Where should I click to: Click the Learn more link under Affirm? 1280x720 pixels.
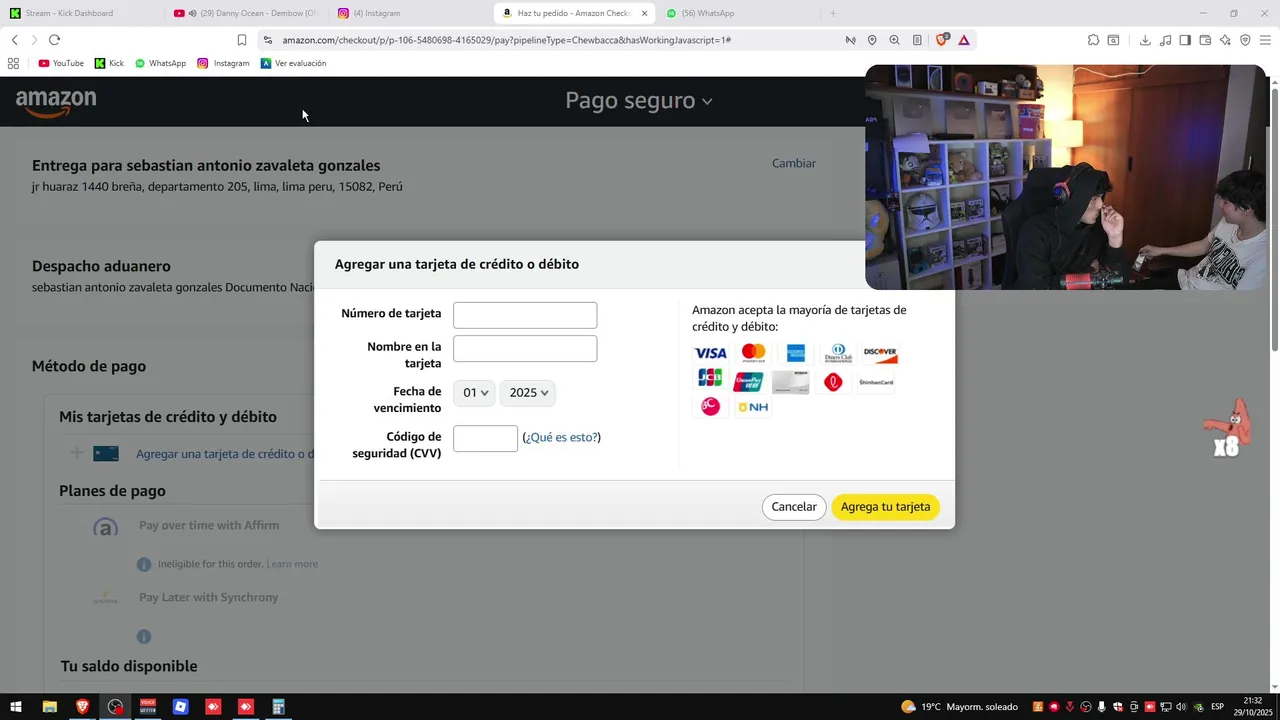(292, 564)
